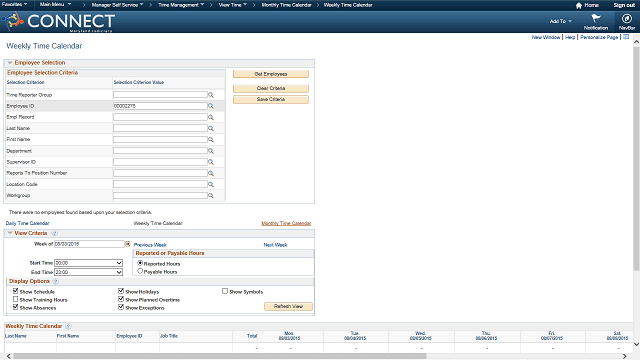Go to Previous Week
The width and height of the screenshot is (640, 360).
150,245
